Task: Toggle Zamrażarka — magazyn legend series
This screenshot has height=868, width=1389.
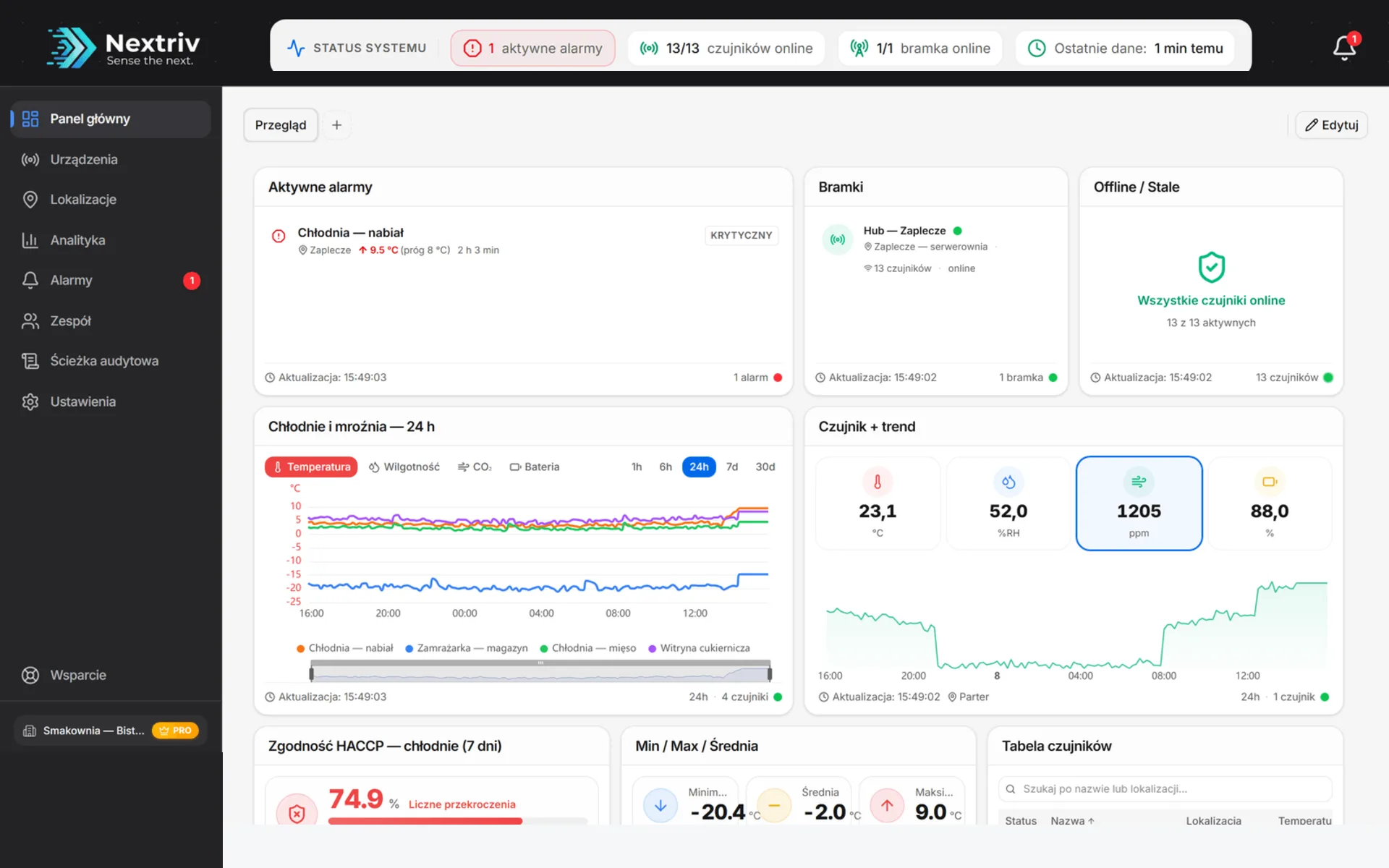Action: point(467,648)
